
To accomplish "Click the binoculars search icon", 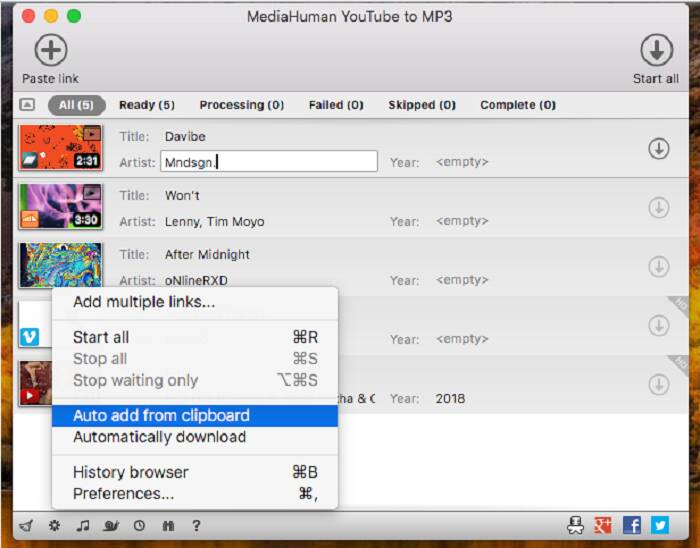I will [168, 526].
